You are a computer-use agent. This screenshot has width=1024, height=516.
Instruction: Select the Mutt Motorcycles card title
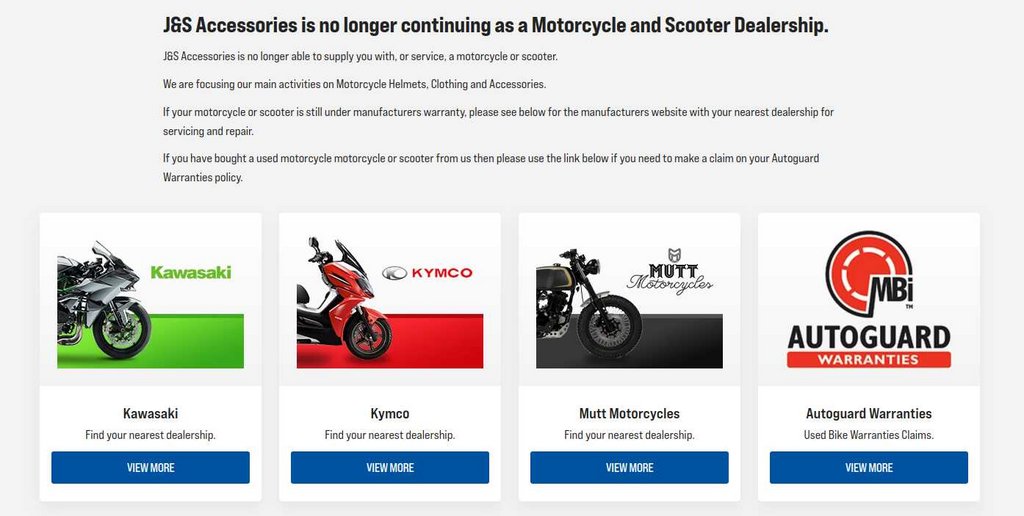tap(630, 413)
